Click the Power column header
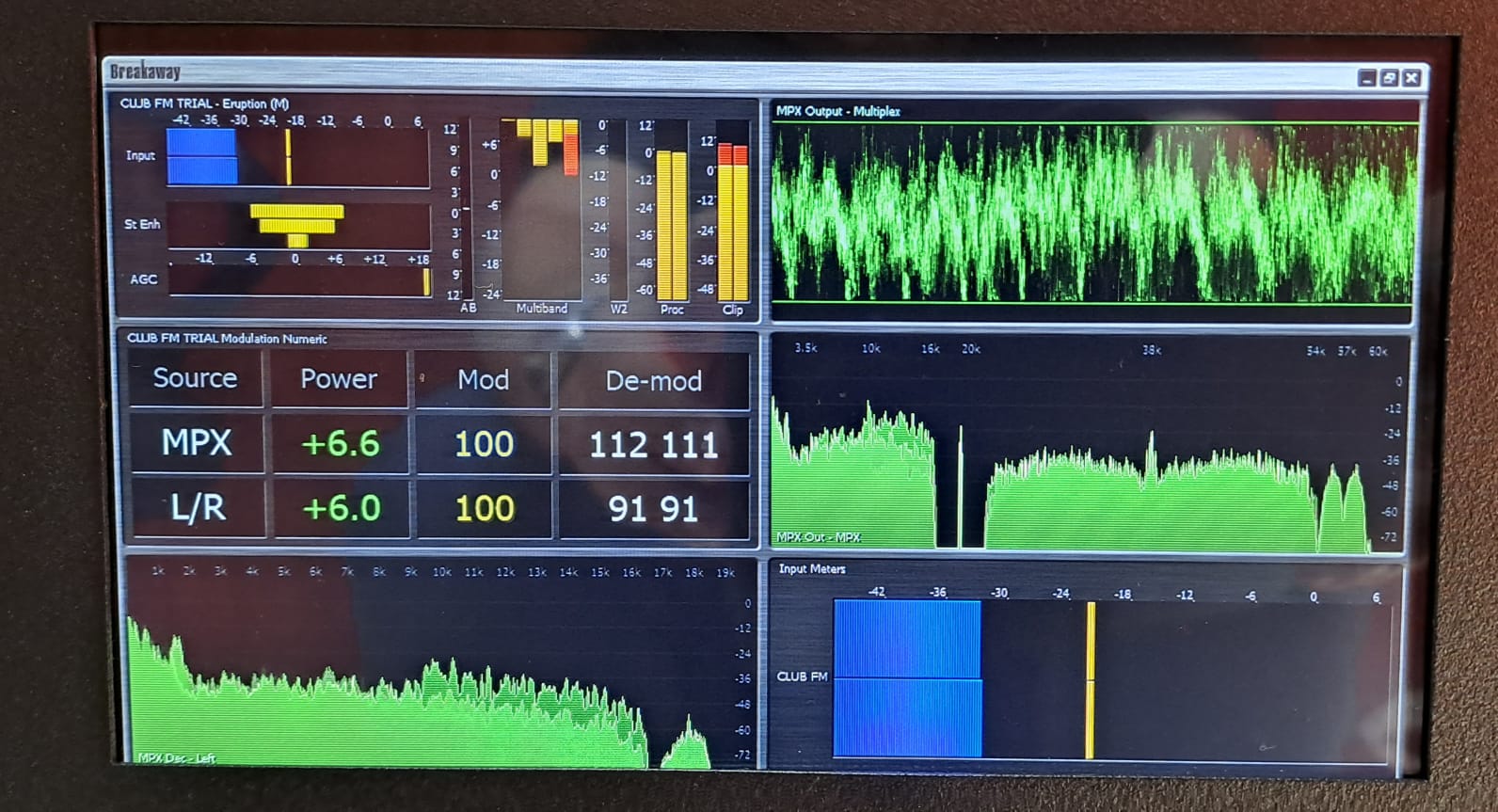Viewport: 1498px width, 812px height. tap(339, 379)
